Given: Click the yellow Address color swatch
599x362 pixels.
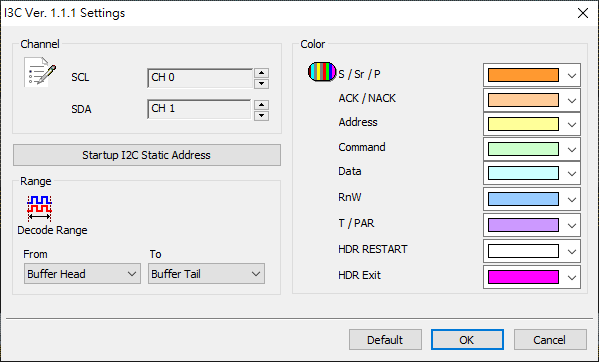Looking at the screenshot, I should point(523,124).
